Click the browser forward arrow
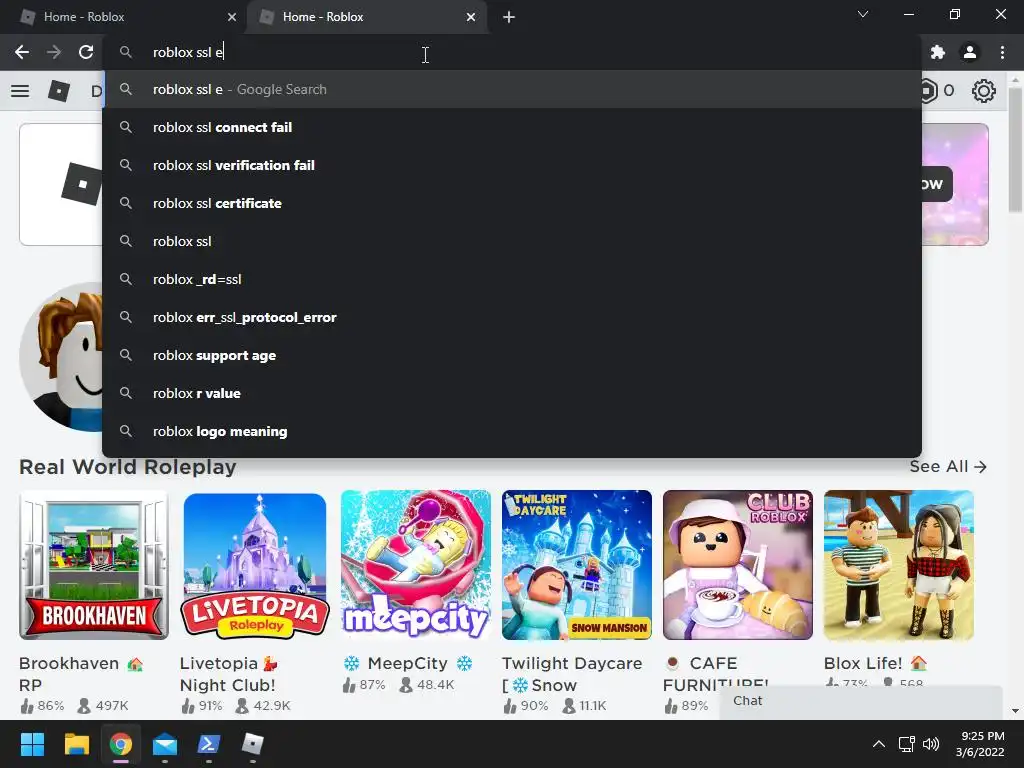Viewport: 1024px width, 768px height. point(54,52)
